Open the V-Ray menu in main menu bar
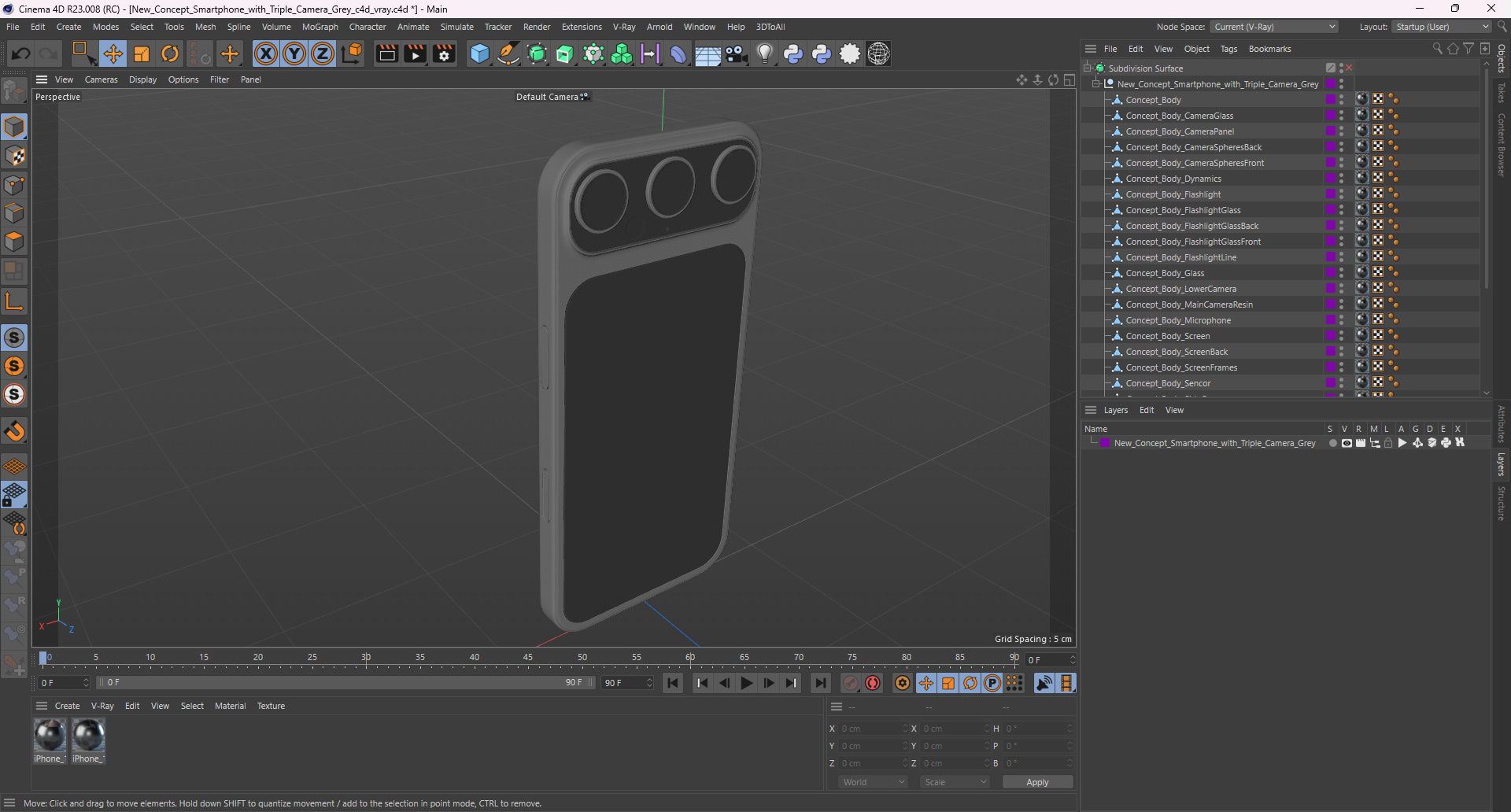1511x812 pixels. coord(624,27)
